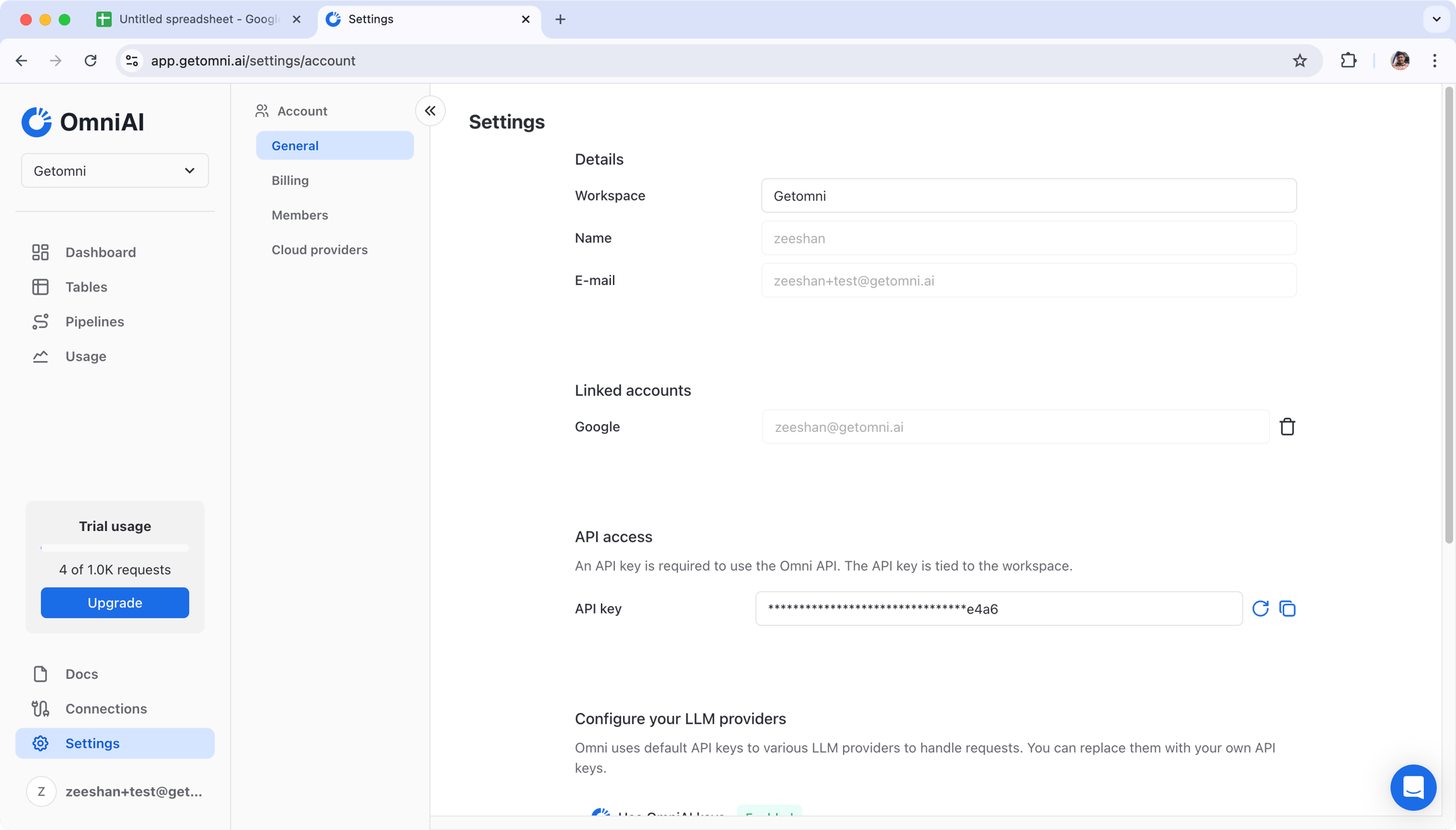Open Members settings
Image resolution: width=1456 pixels, height=830 pixels.
[300, 215]
